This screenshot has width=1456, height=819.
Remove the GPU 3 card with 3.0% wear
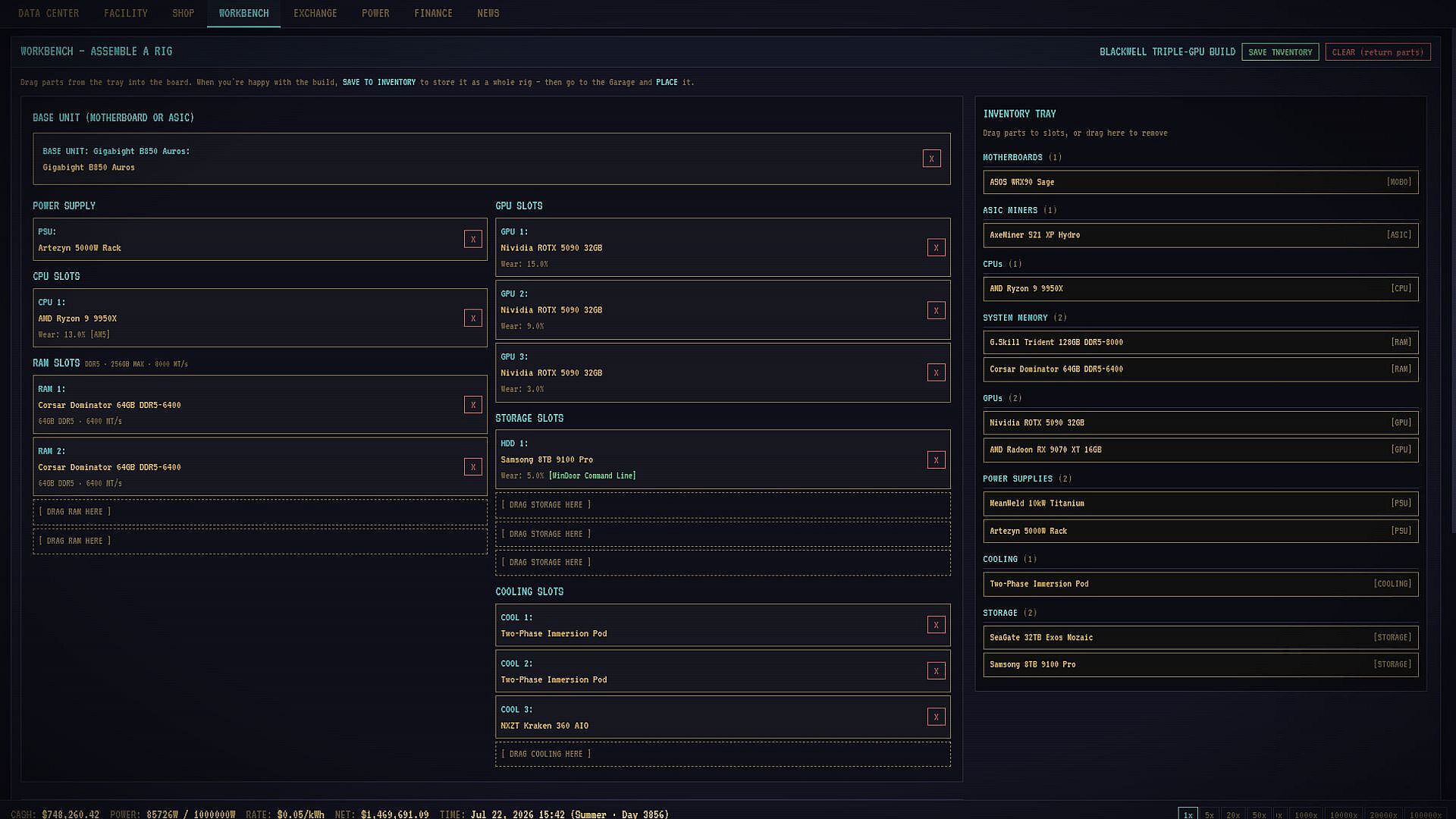(936, 372)
